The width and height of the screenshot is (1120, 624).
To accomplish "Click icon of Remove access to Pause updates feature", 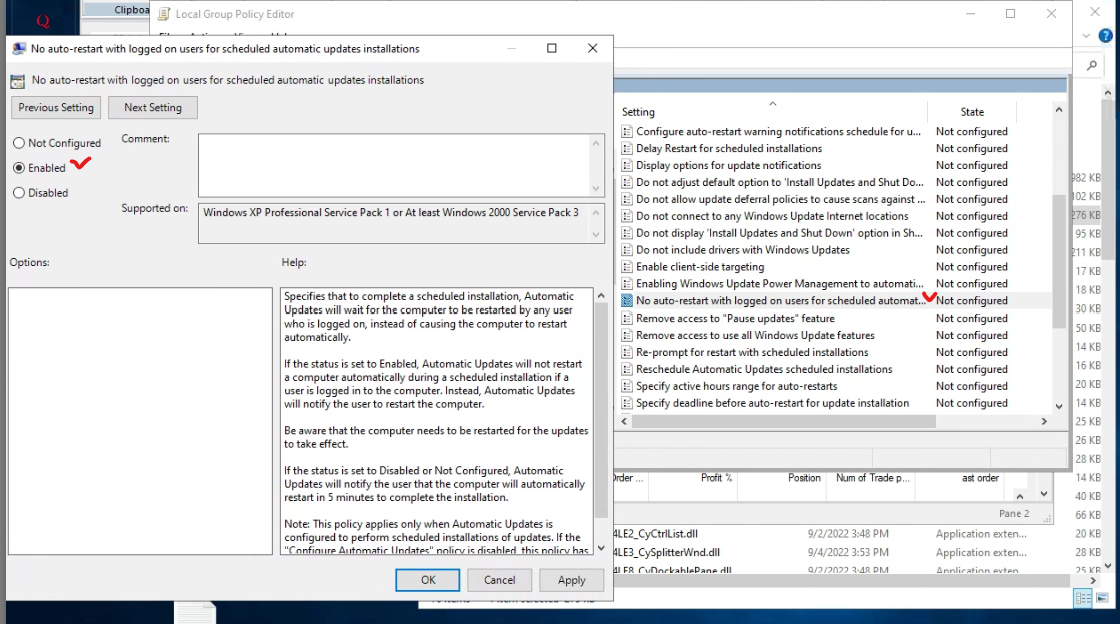I will [x=627, y=318].
